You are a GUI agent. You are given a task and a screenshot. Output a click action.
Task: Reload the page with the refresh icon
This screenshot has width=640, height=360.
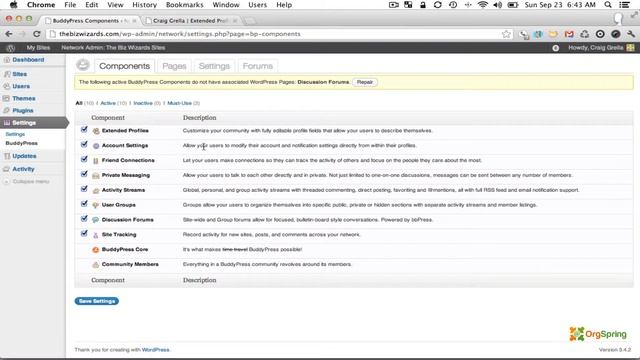coord(37,34)
